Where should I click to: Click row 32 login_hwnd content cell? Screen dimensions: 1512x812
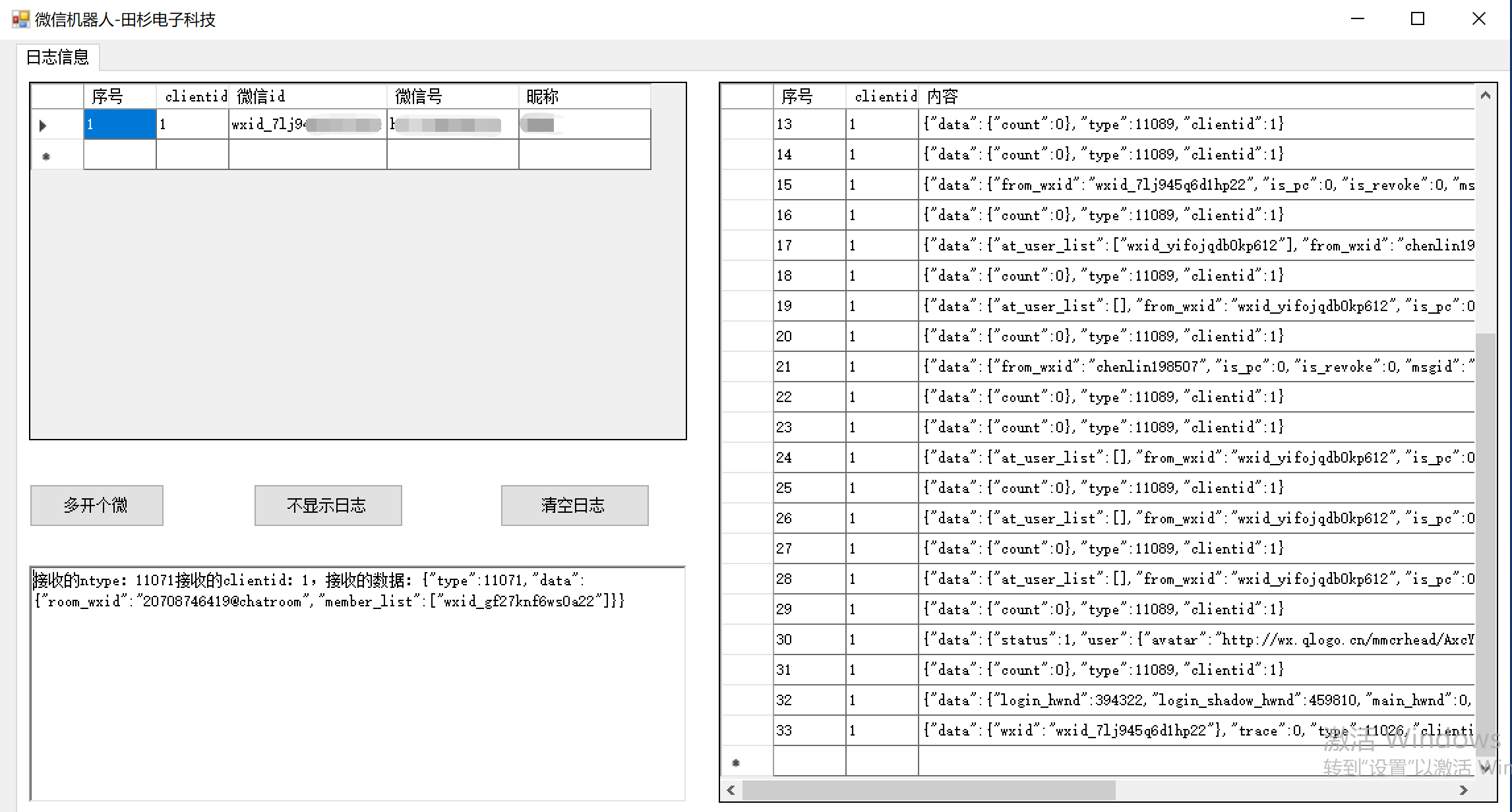click(x=1196, y=701)
